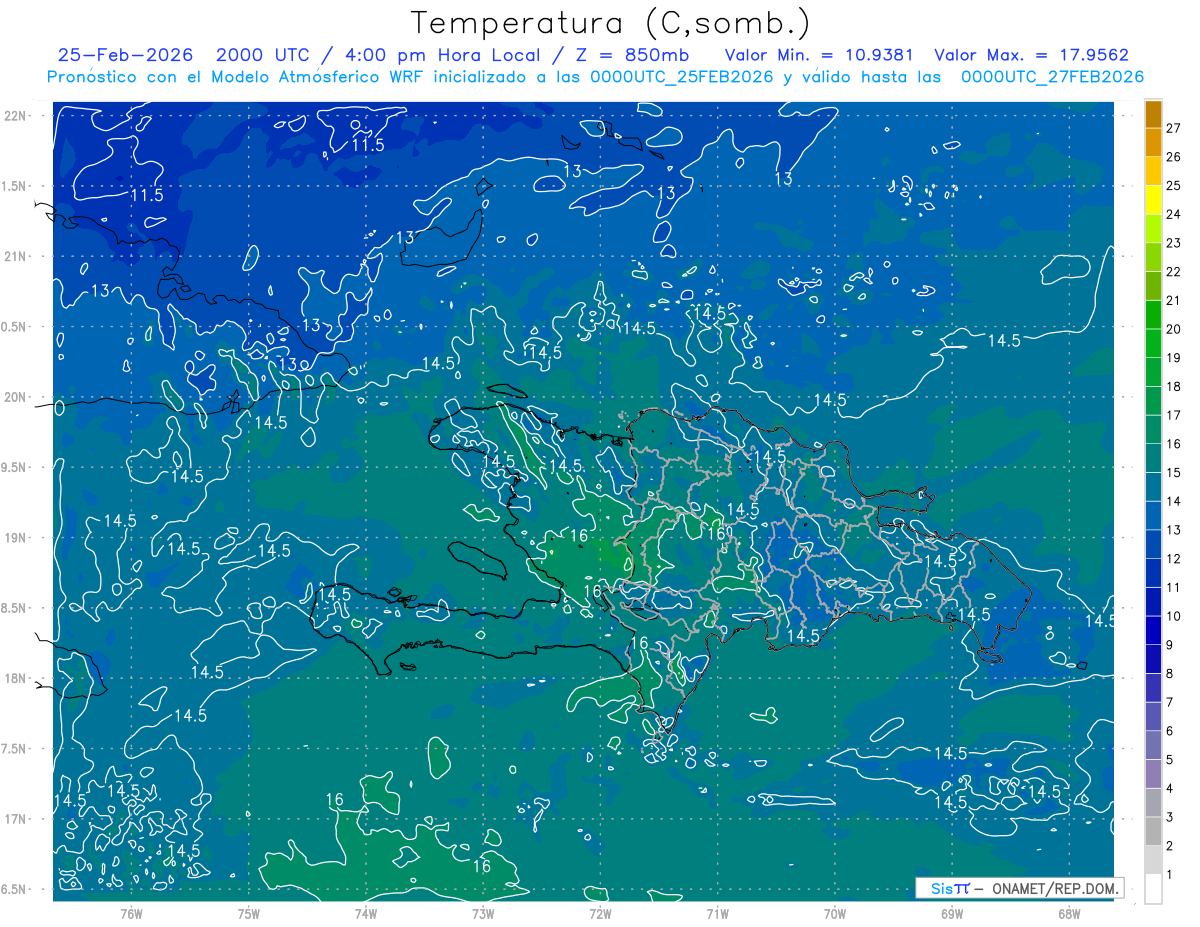This screenshot has width=1200, height=927.
Task: Click the "72W" longitude label
Action: tap(600, 914)
